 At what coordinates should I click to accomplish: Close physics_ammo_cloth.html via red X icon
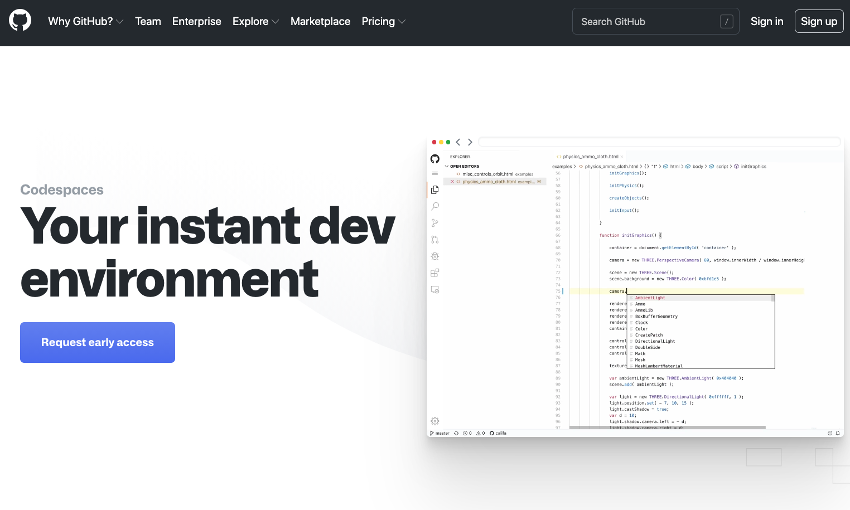(x=452, y=182)
